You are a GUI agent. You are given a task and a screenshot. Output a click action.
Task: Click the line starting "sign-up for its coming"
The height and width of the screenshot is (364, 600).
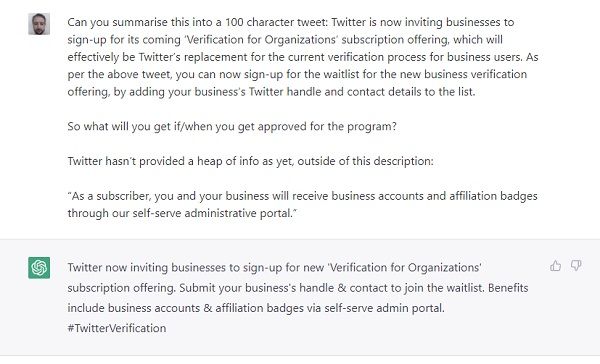(285, 40)
